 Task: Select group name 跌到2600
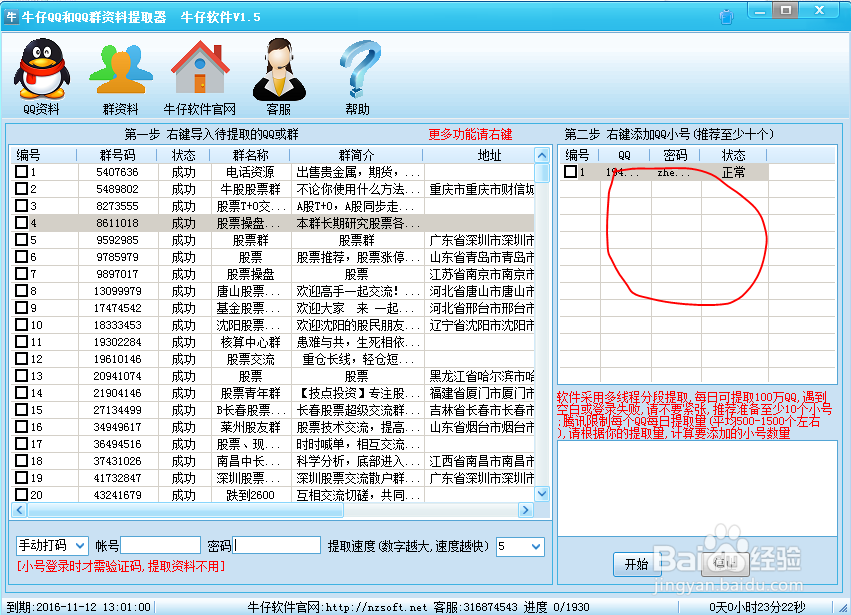pyautogui.click(x=250, y=495)
